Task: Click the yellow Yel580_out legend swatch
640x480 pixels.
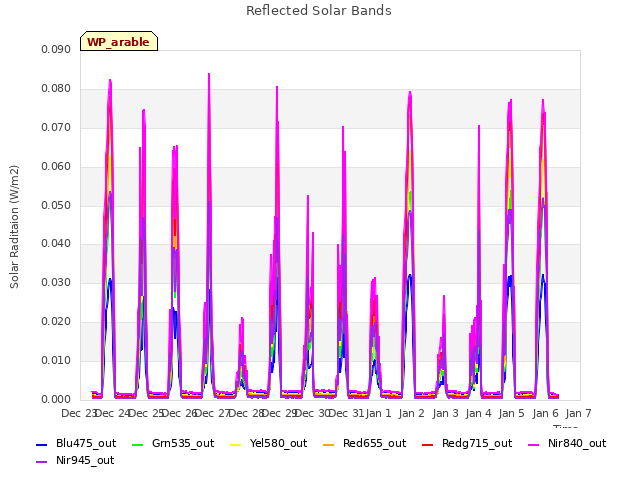Action: coord(236,444)
